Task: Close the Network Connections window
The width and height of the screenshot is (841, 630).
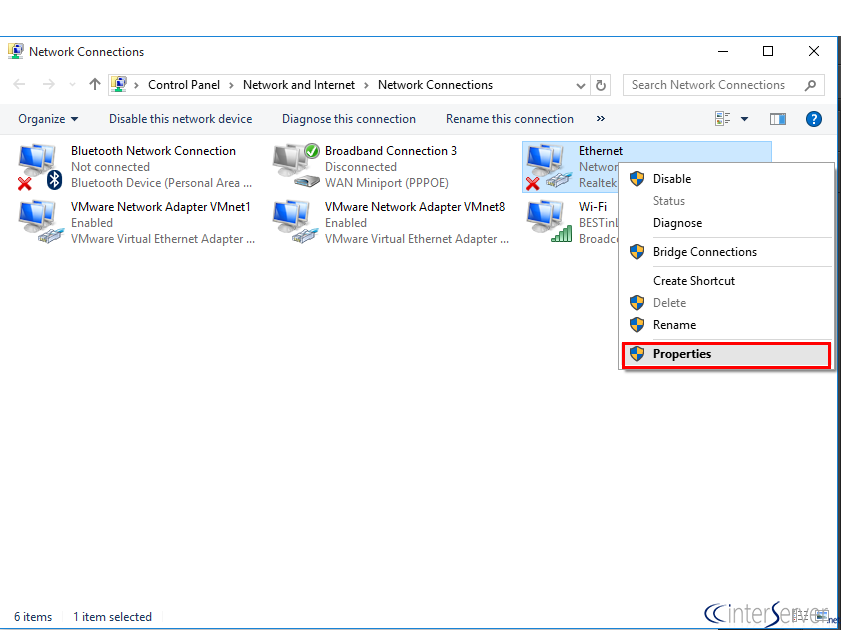Action: tap(813, 51)
